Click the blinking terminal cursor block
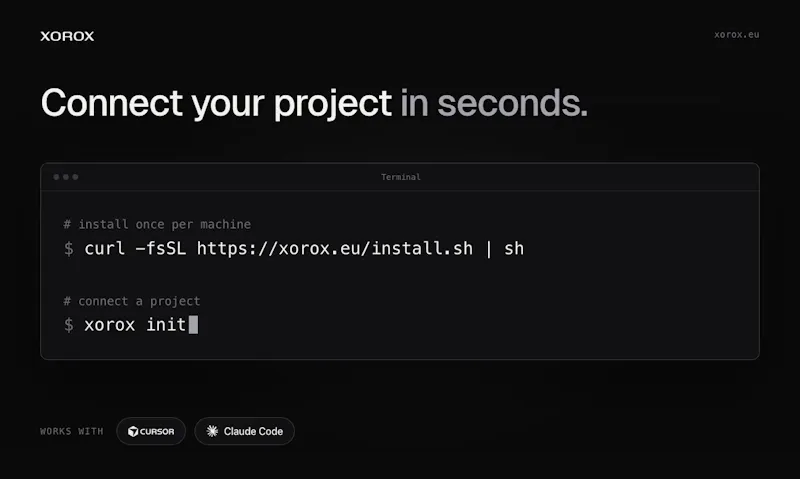Screen dimensions: 800x479 [193, 324]
